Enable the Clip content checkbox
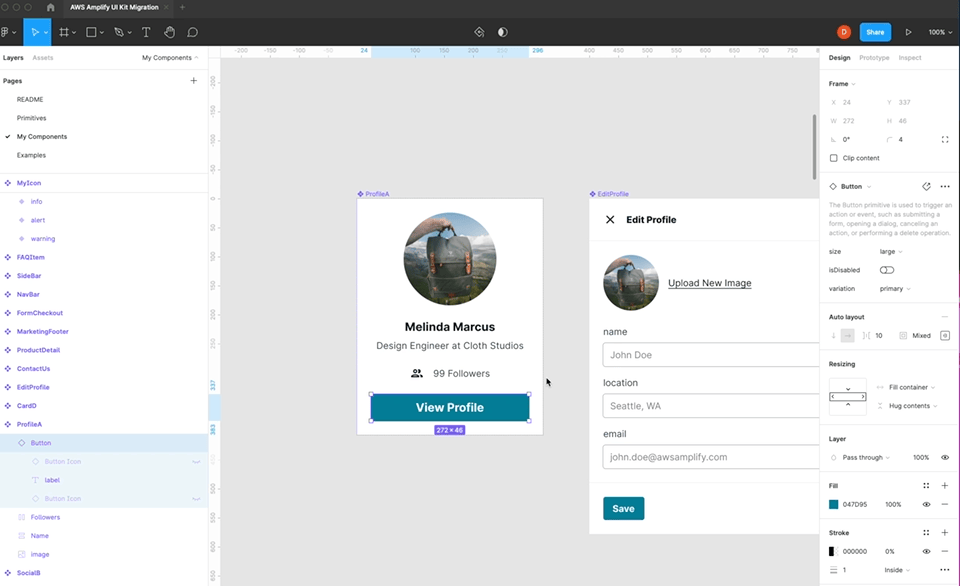The image size is (960, 586). click(833, 157)
